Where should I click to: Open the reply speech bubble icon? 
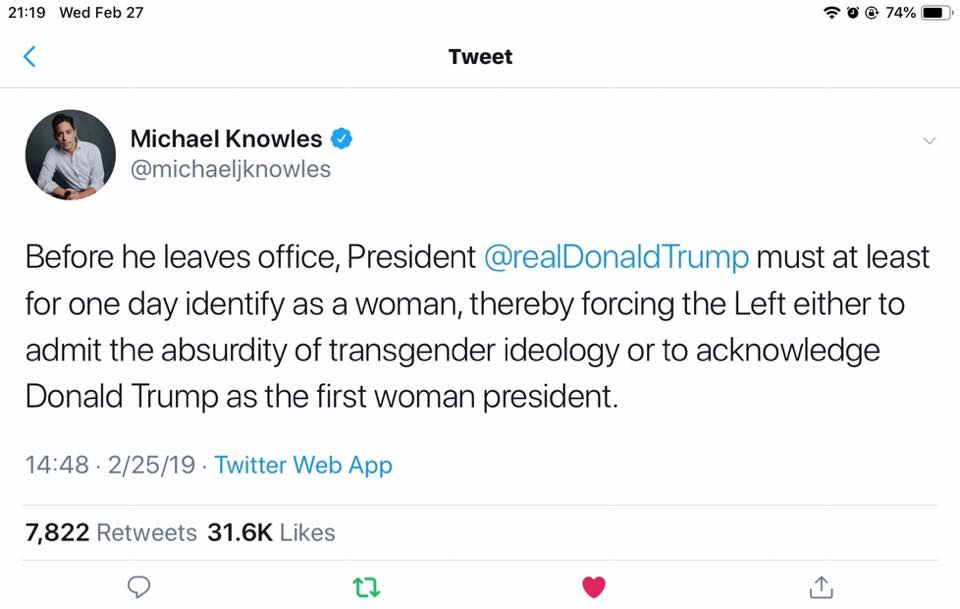tap(139, 587)
